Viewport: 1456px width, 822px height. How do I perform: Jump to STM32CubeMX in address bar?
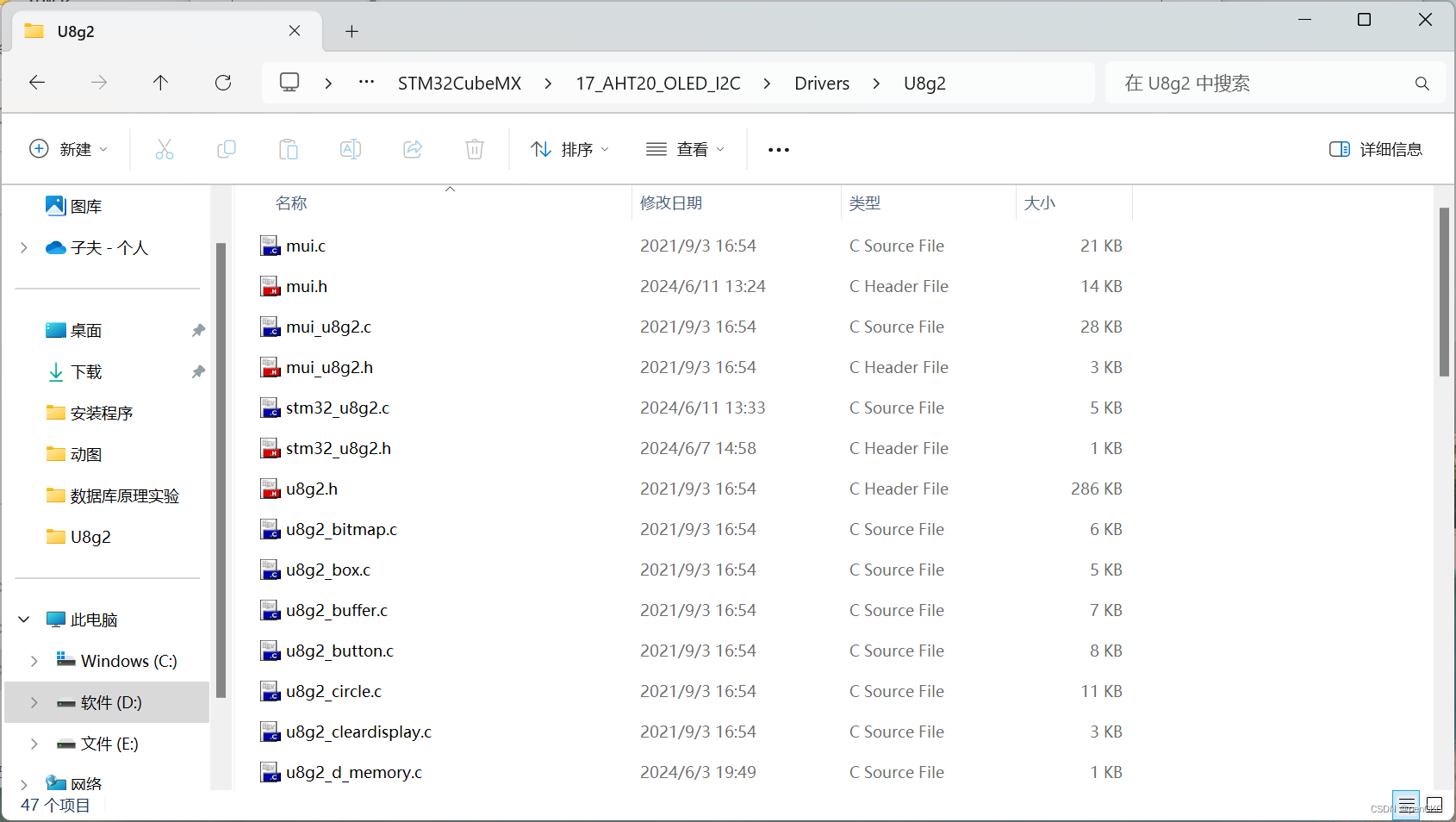tap(459, 84)
